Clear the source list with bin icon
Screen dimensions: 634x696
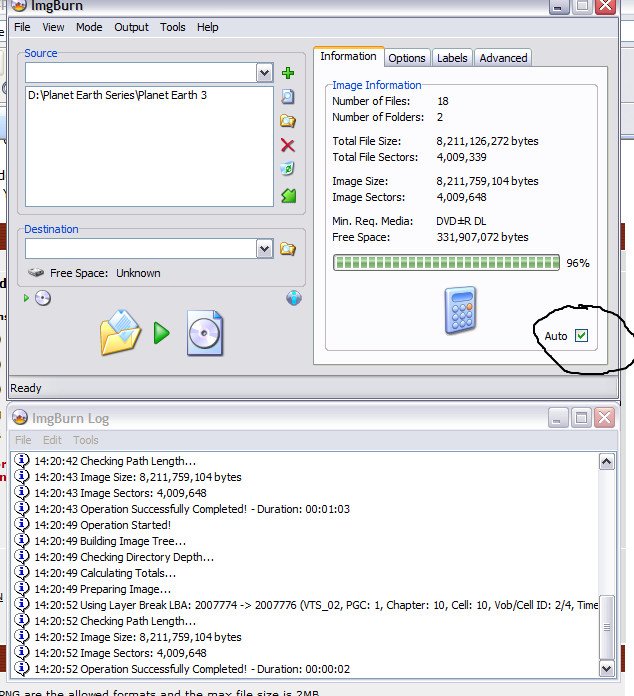(x=288, y=169)
